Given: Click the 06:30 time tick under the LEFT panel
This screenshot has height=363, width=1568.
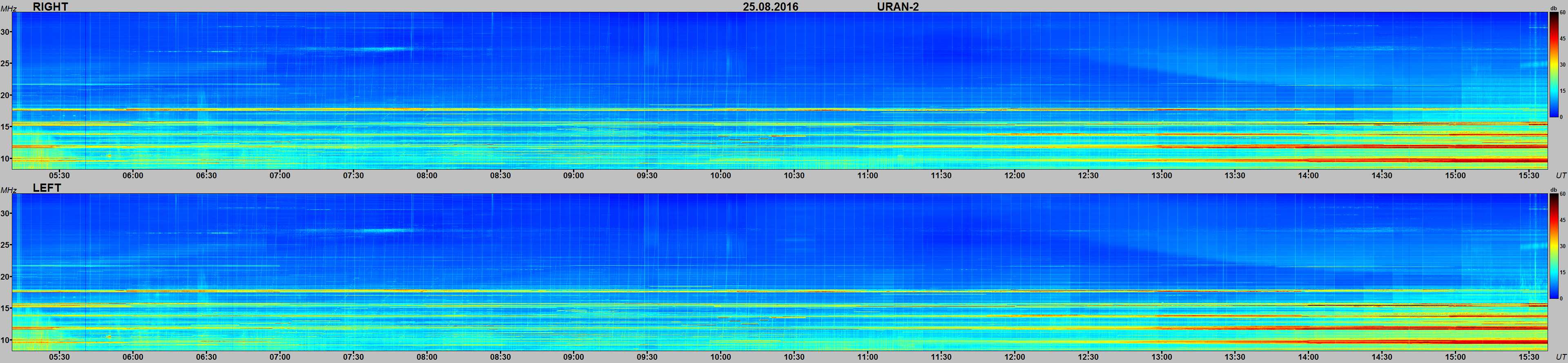Looking at the screenshot, I should tap(206, 357).
